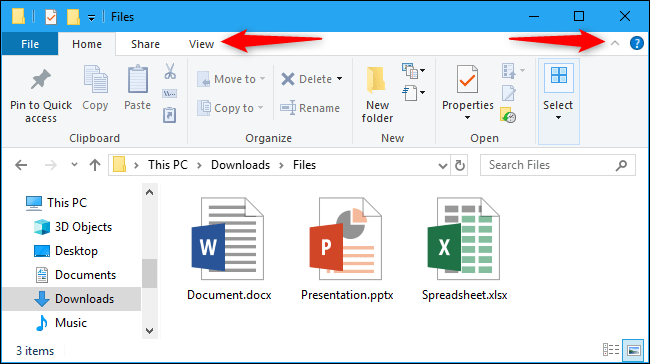650x364 pixels.
Task: Click the Paste shortcut icon in Clipboard
Action: [170, 115]
